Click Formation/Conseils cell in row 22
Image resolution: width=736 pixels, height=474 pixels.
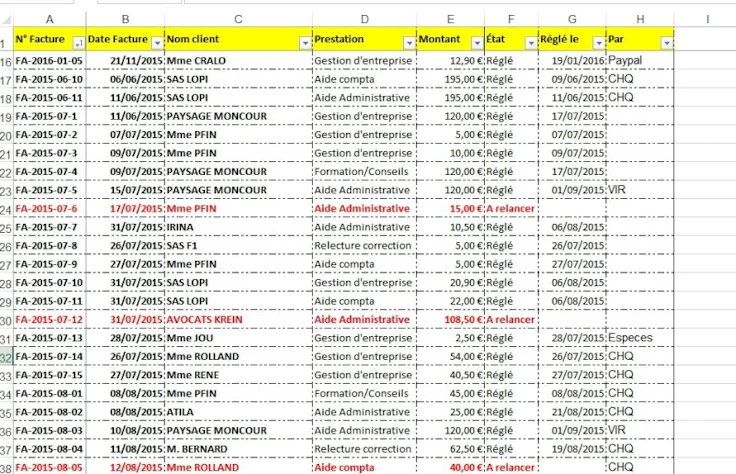[x=364, y=172]
